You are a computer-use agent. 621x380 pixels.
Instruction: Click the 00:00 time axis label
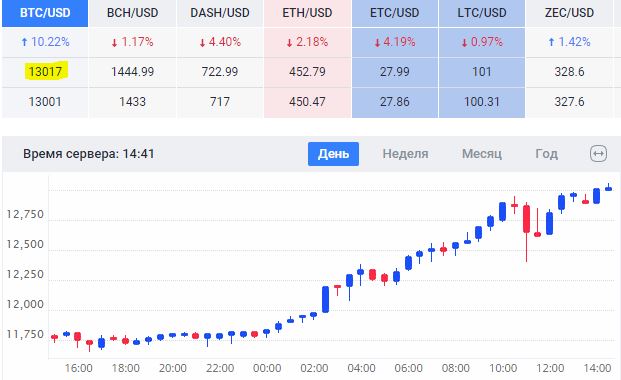tap(267, 368)
